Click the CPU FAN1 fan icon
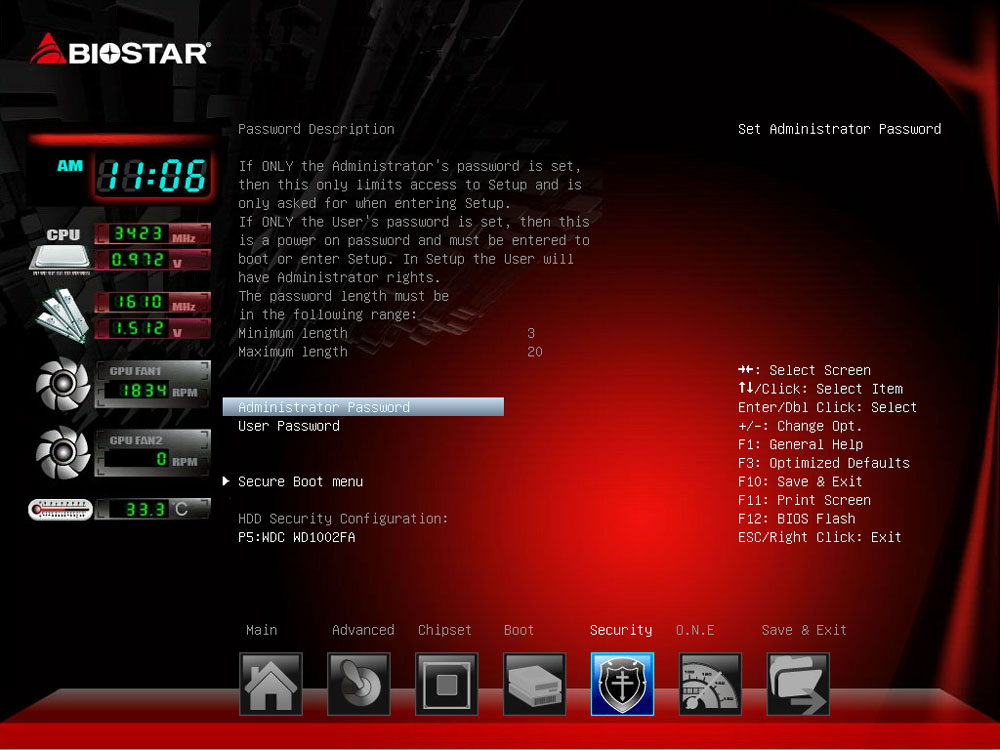This screenshot has height=750, width=1000. click(x=63, y=385)
